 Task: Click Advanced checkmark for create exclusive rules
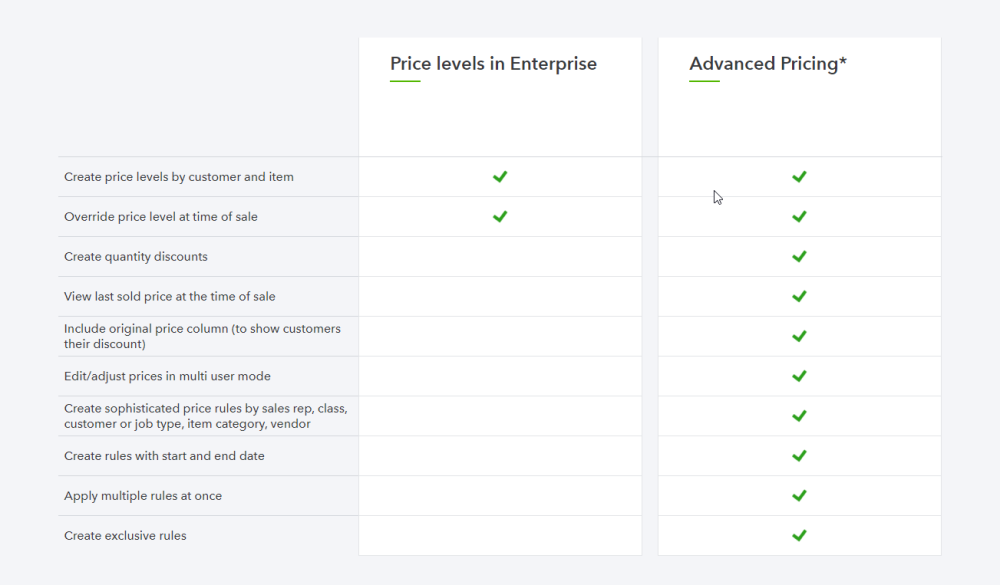click(799, 536)
